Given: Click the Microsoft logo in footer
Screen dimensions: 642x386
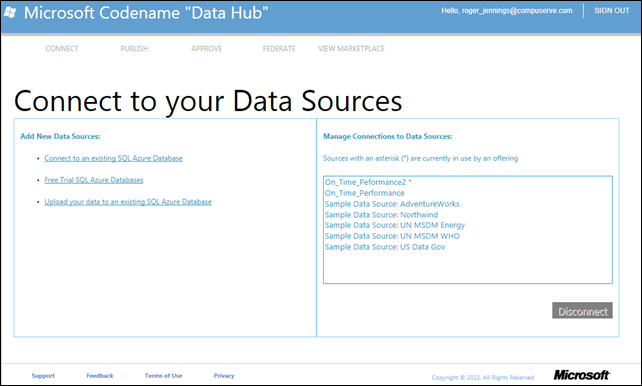Looking at the screenshot, I should 581,375.
